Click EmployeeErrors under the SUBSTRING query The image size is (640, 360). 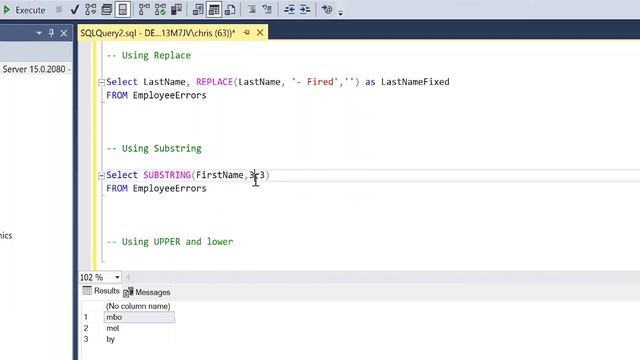pos(169,189)
